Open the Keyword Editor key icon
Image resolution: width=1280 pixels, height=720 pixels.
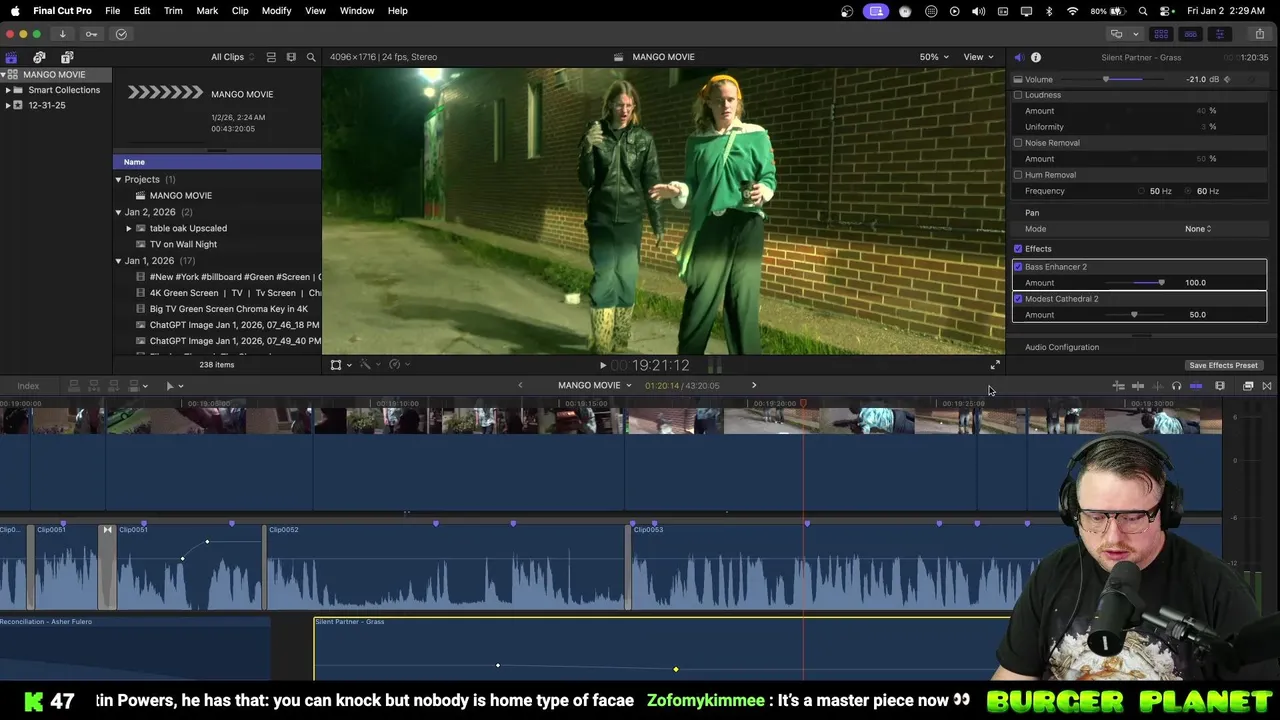[91, 34]
